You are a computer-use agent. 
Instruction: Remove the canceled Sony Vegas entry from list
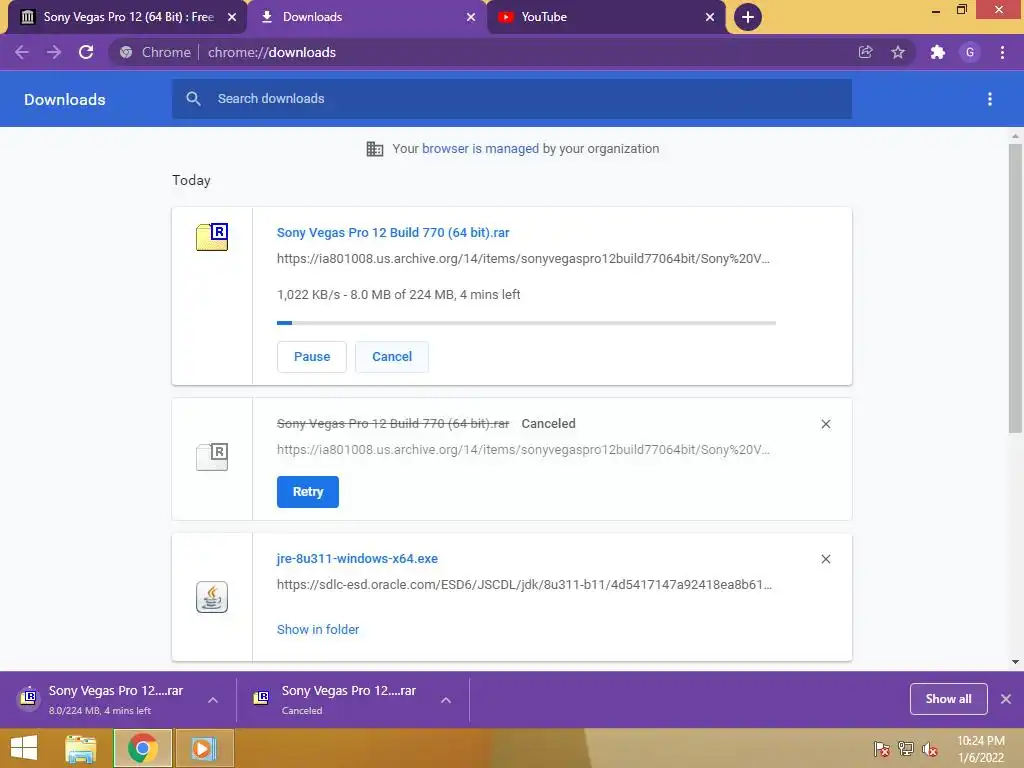[825, 424]
